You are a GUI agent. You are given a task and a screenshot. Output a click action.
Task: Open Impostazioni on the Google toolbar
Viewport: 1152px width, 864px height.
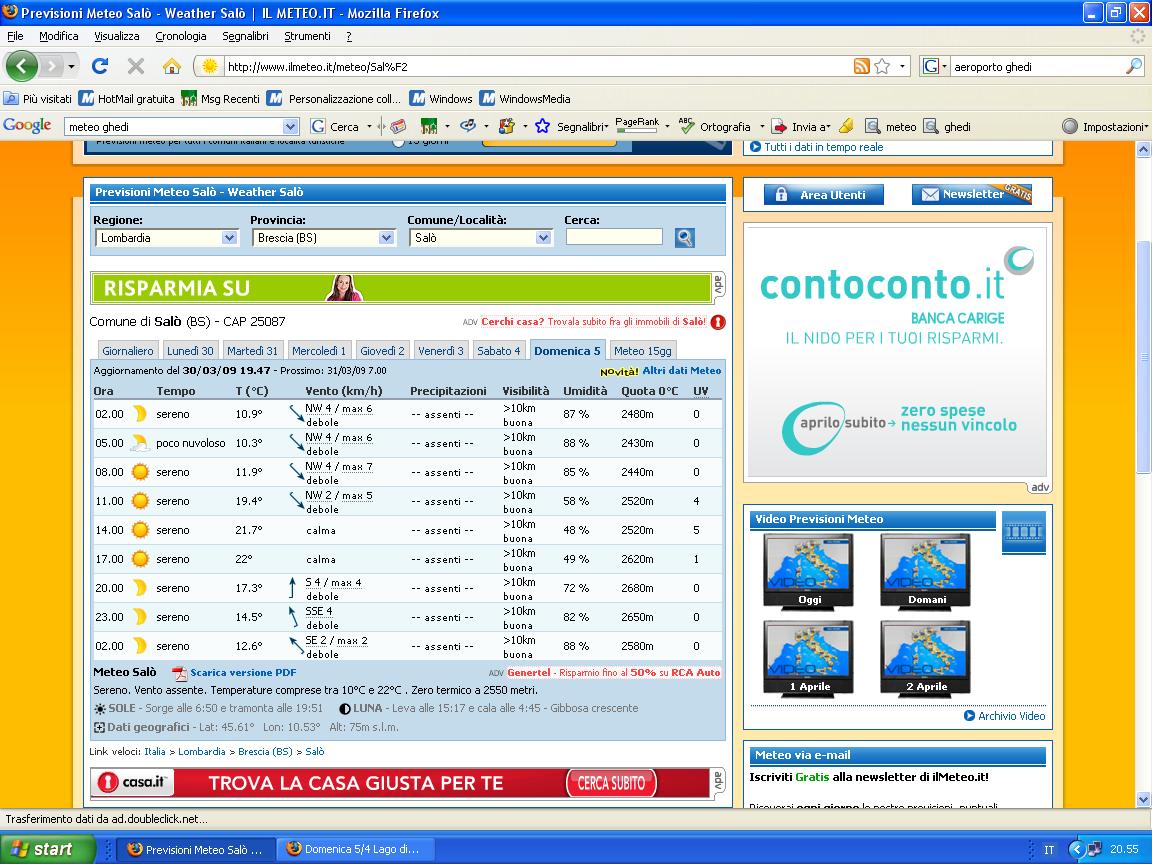point(1104,126)
